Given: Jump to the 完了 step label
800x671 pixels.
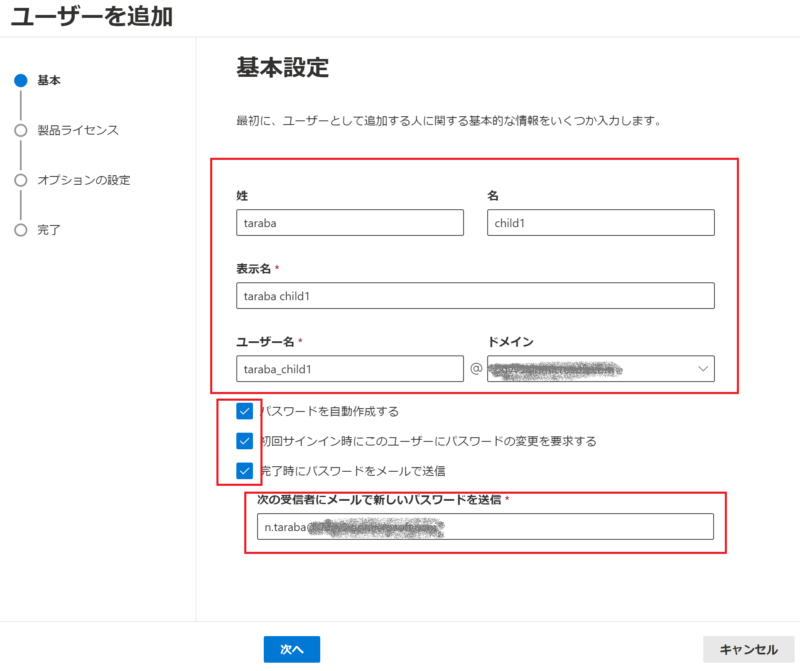Looking at the screenshot, I should (49, 230).
